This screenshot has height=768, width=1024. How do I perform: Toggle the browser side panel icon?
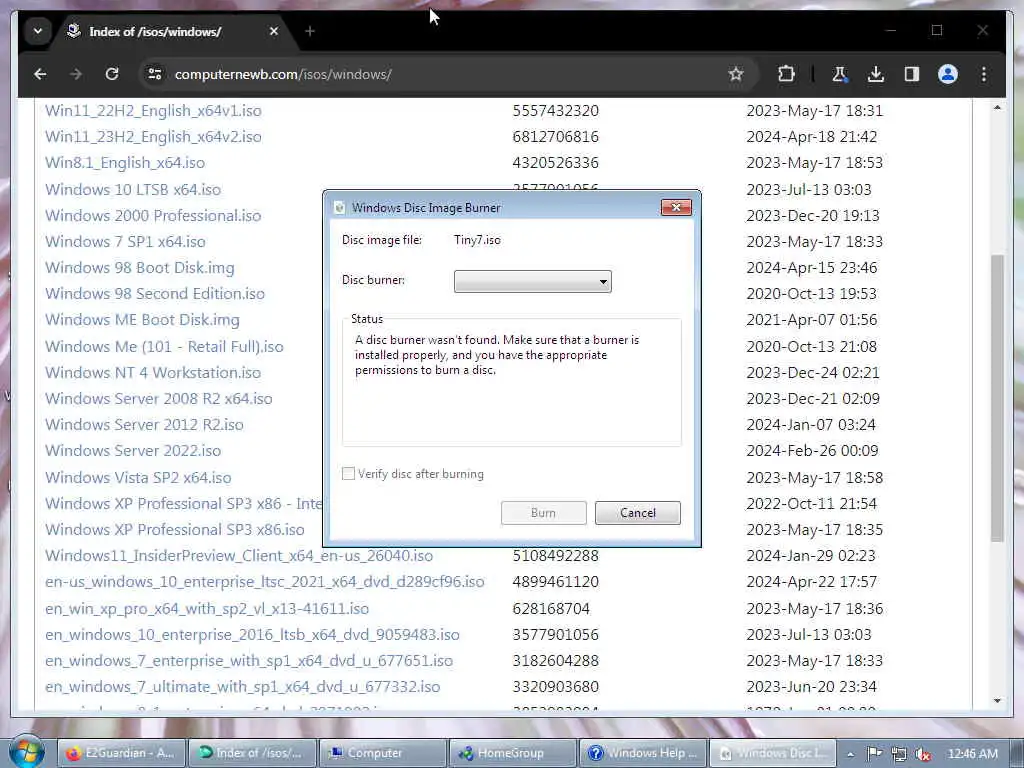click(x=912, y=74)
